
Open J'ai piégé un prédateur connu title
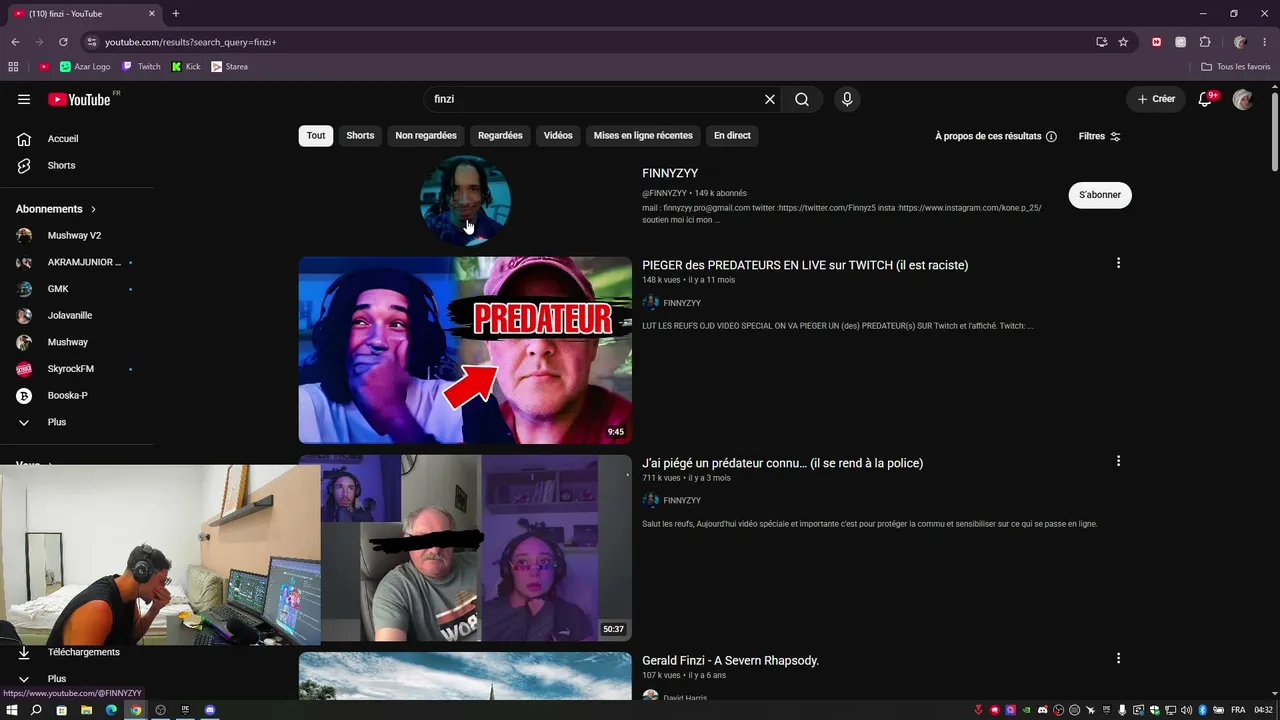click(x=782, y=463)
